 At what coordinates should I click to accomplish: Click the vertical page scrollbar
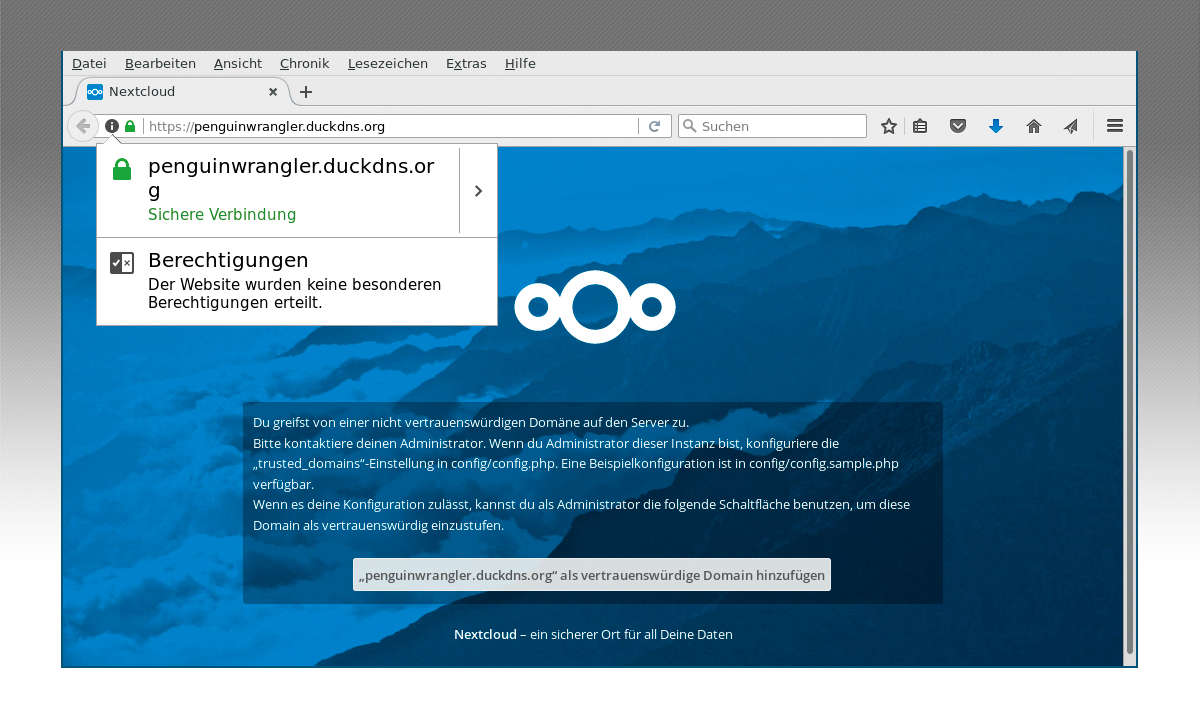pos(1130,400)
